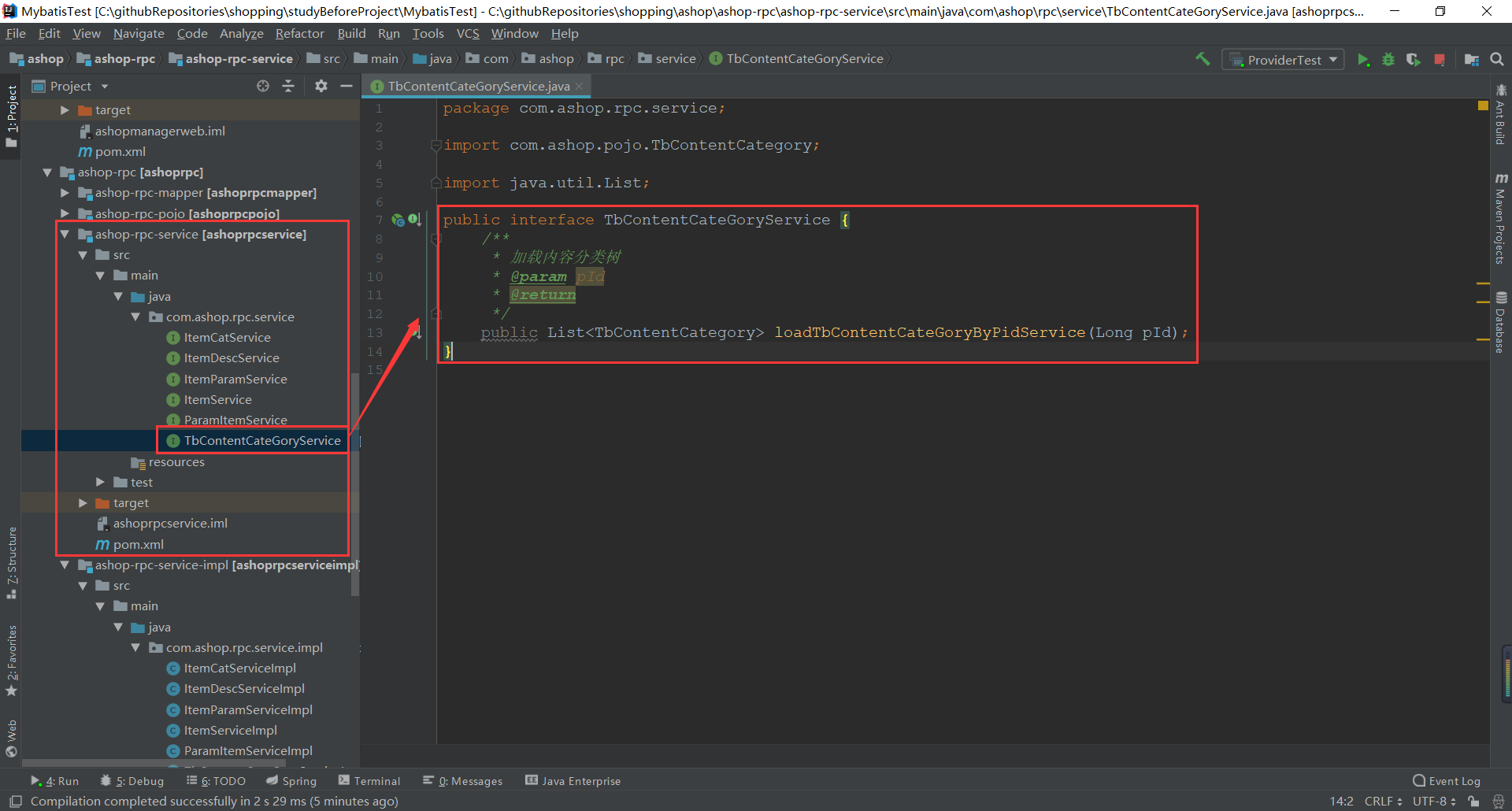Stop the running process with red square
This screenshot has width=1512, height=811.
[1440, 60]
